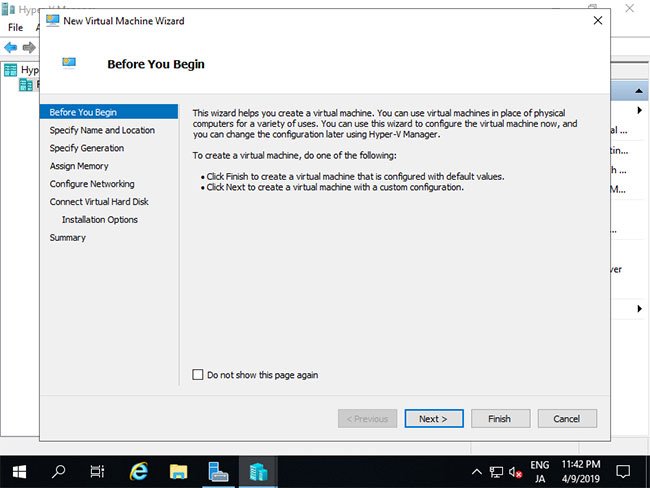Viewport: 650px width, 488px height.
Task: Jump to the 'Assign Memory' step
Action: pyautogui.click(x=79, y=166)
